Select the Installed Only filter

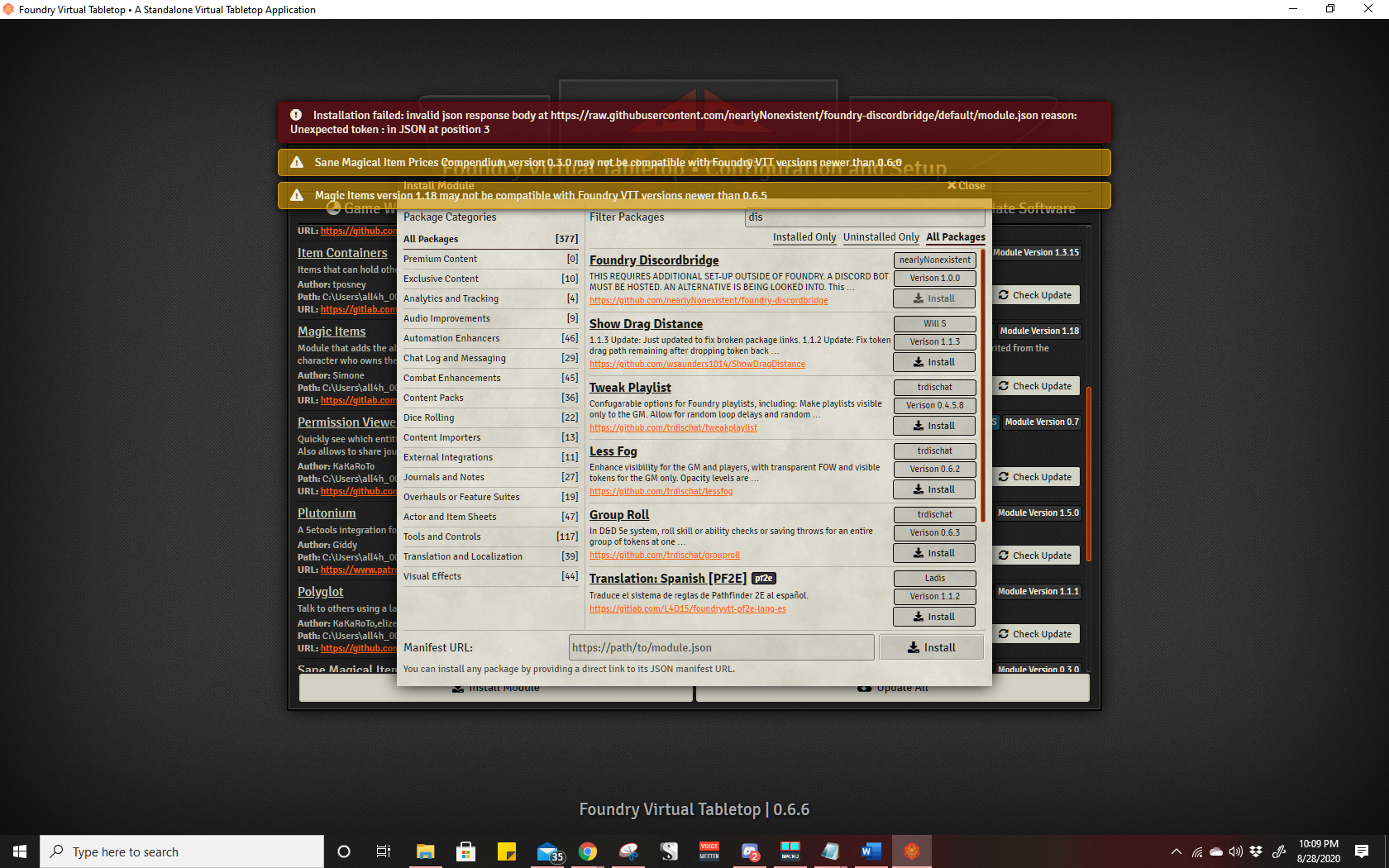pyautogui.click(x=804, y=237)
